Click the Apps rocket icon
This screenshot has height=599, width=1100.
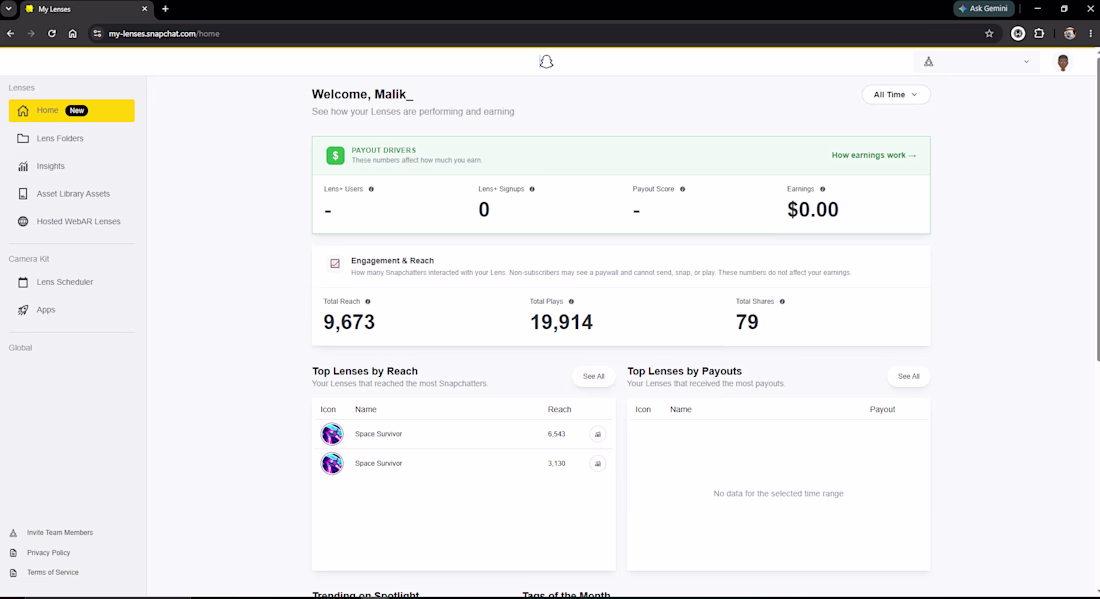pyautogui.click(x=23, y=309)
